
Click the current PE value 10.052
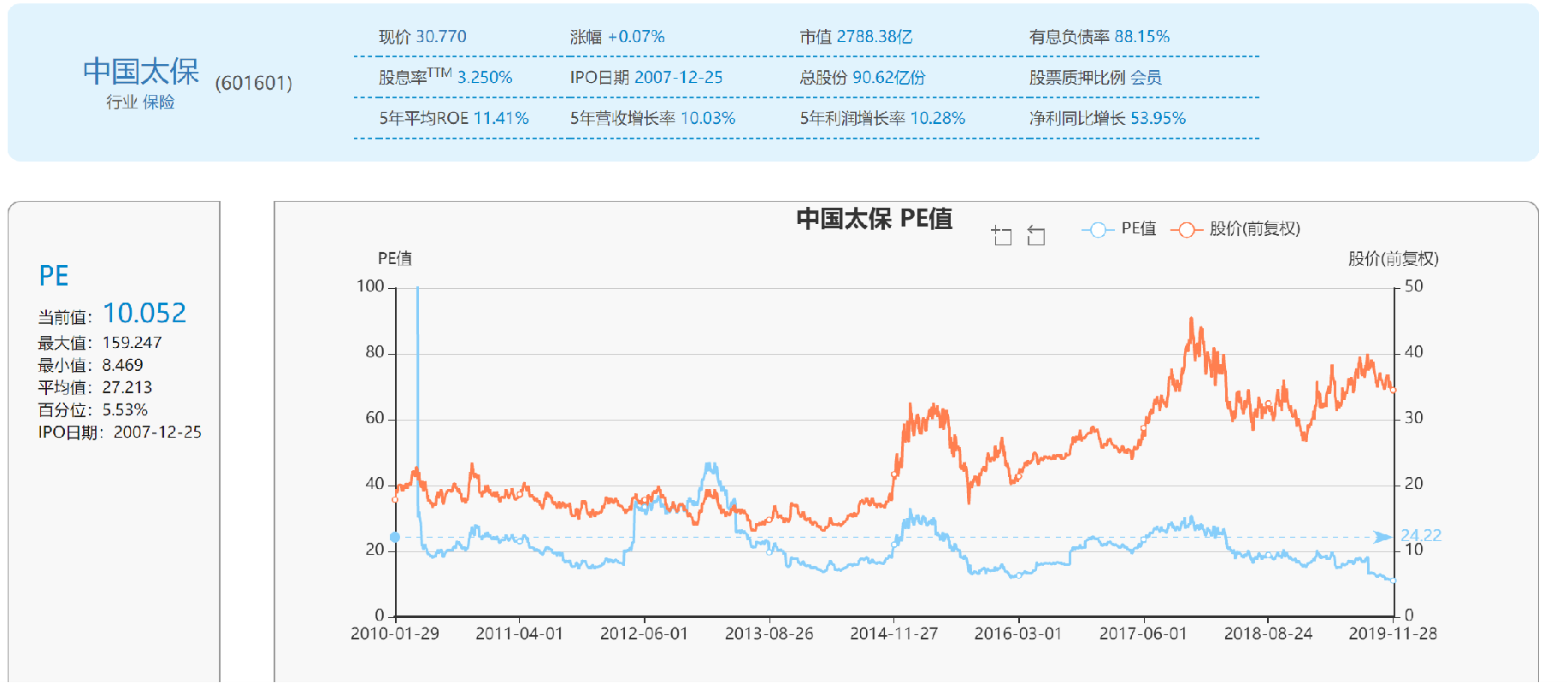pyautogui.click(x=144, y=314)
